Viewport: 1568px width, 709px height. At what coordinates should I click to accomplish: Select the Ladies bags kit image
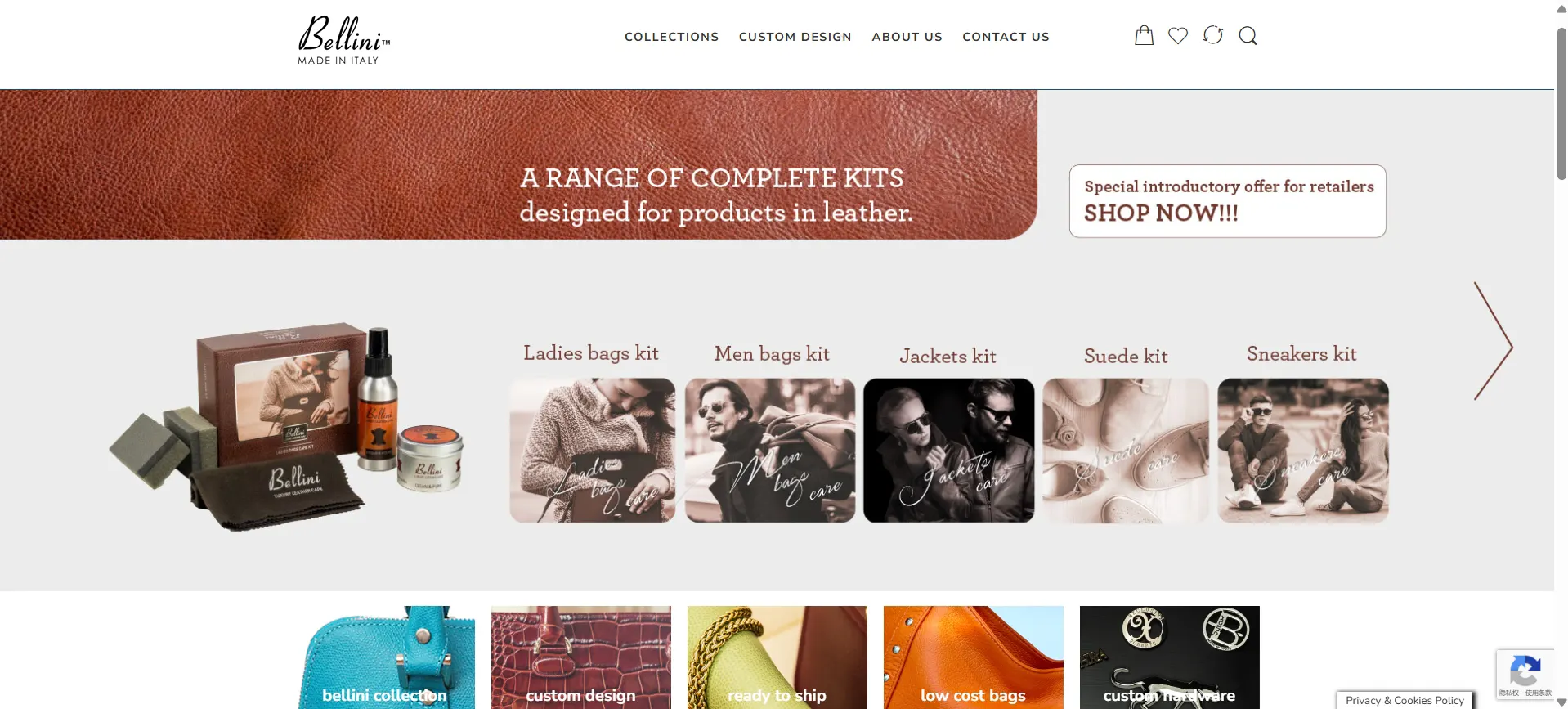point(593,450)
